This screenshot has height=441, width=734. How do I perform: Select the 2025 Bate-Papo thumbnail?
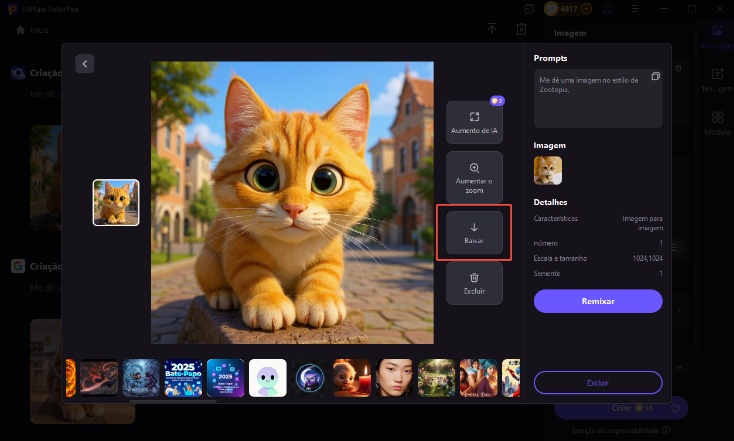[x=183, y=378]
